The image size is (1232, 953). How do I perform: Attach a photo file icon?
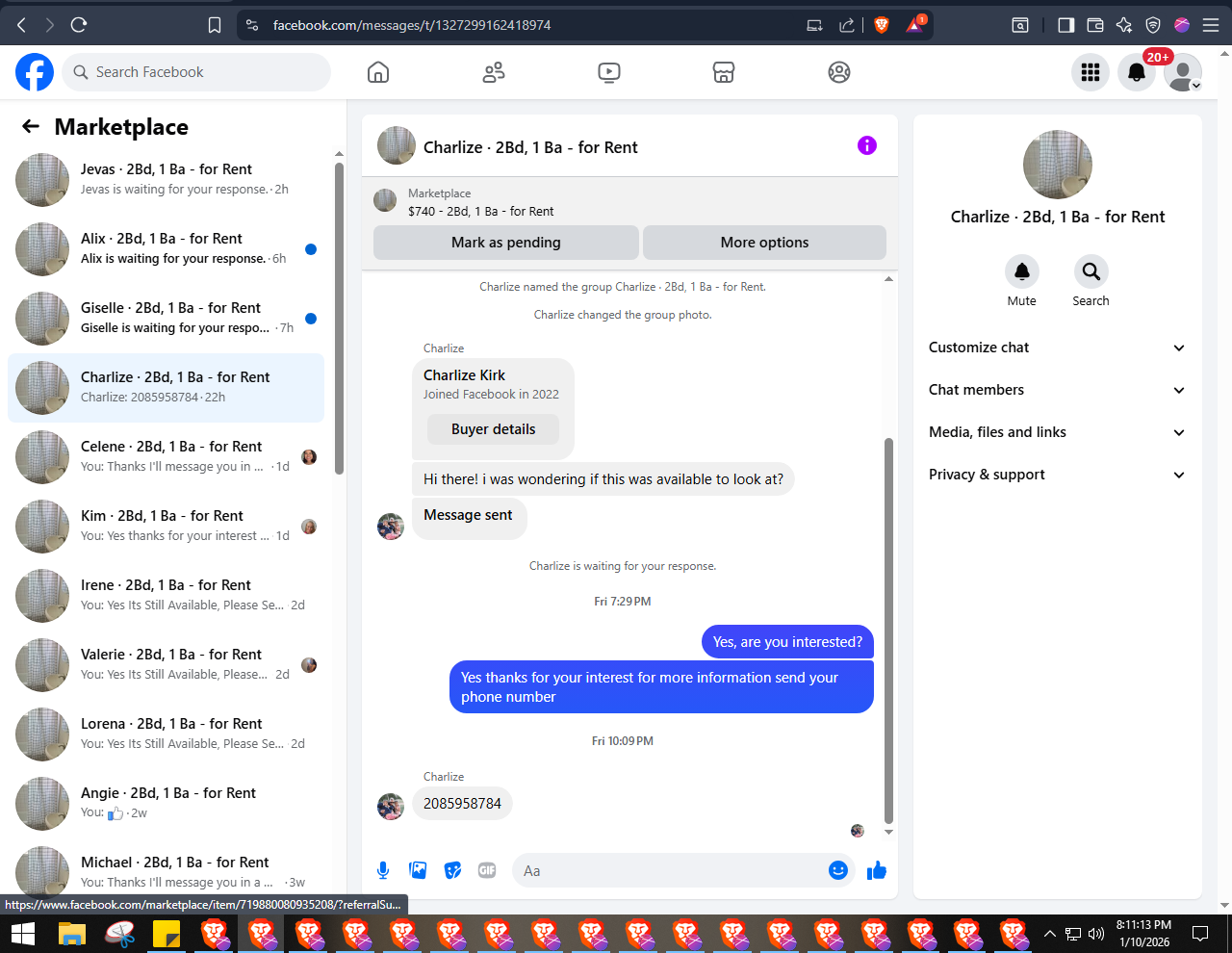click(418, 870)
